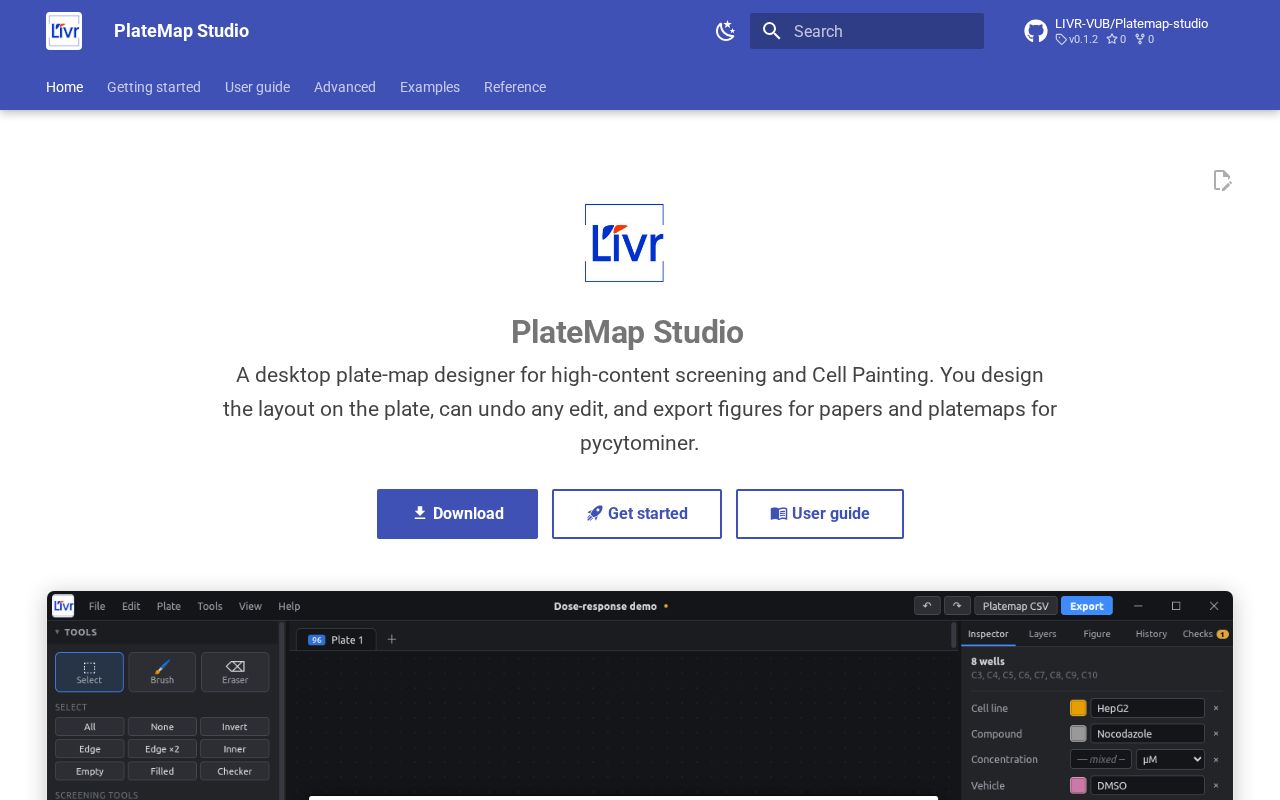Image resolution: width=1280 pixels, height=800 pixels.
Task: Select the Examples tab
Action: pos(430,87)
